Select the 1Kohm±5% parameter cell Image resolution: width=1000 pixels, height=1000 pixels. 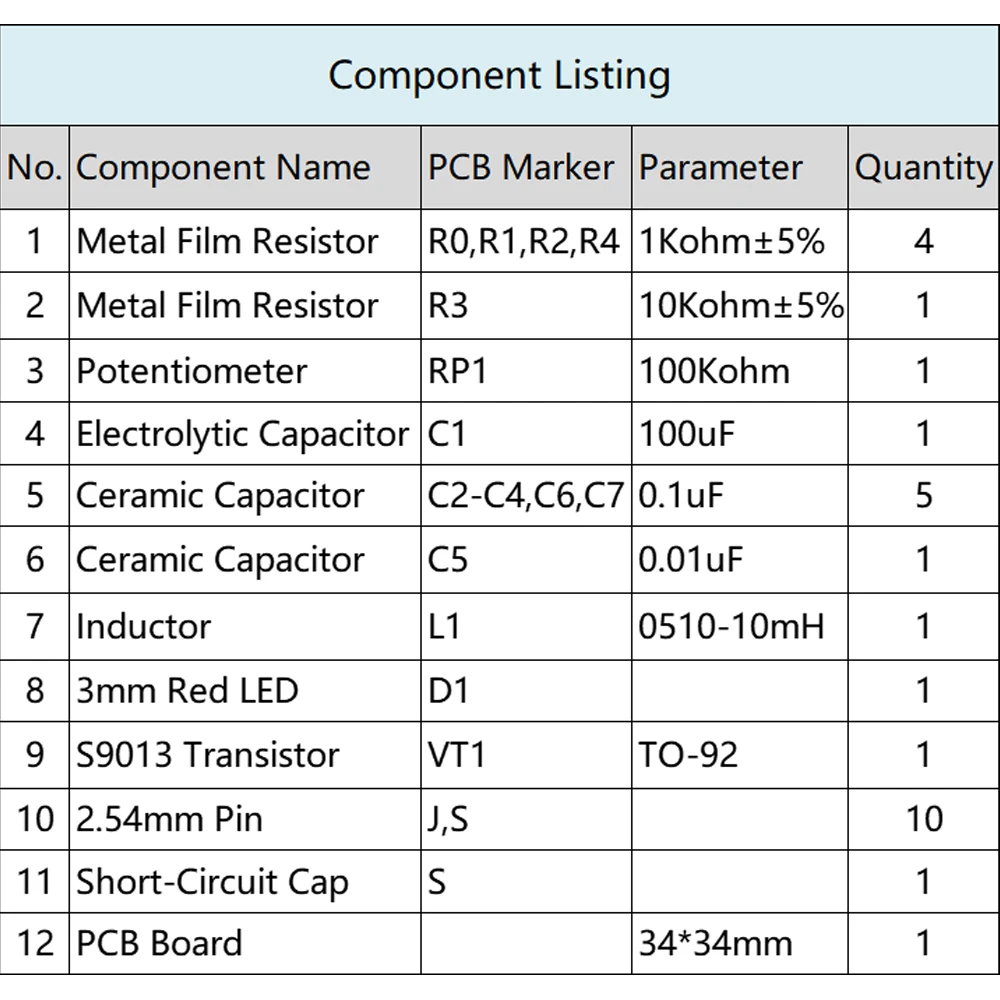740,241
